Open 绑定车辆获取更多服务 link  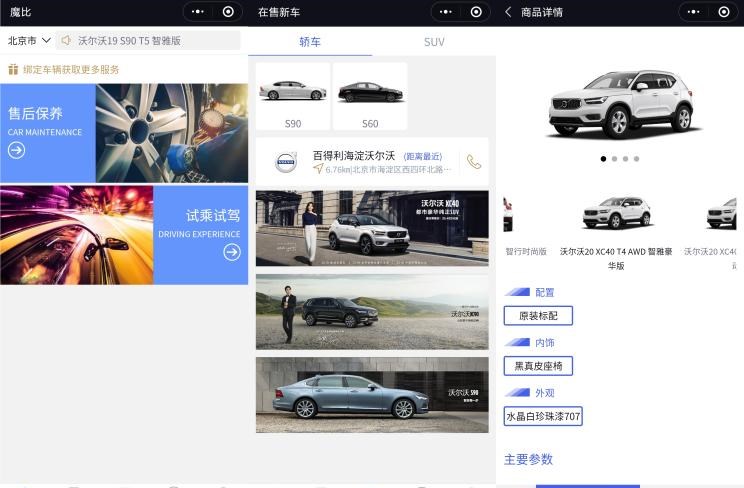coord(71,69)
